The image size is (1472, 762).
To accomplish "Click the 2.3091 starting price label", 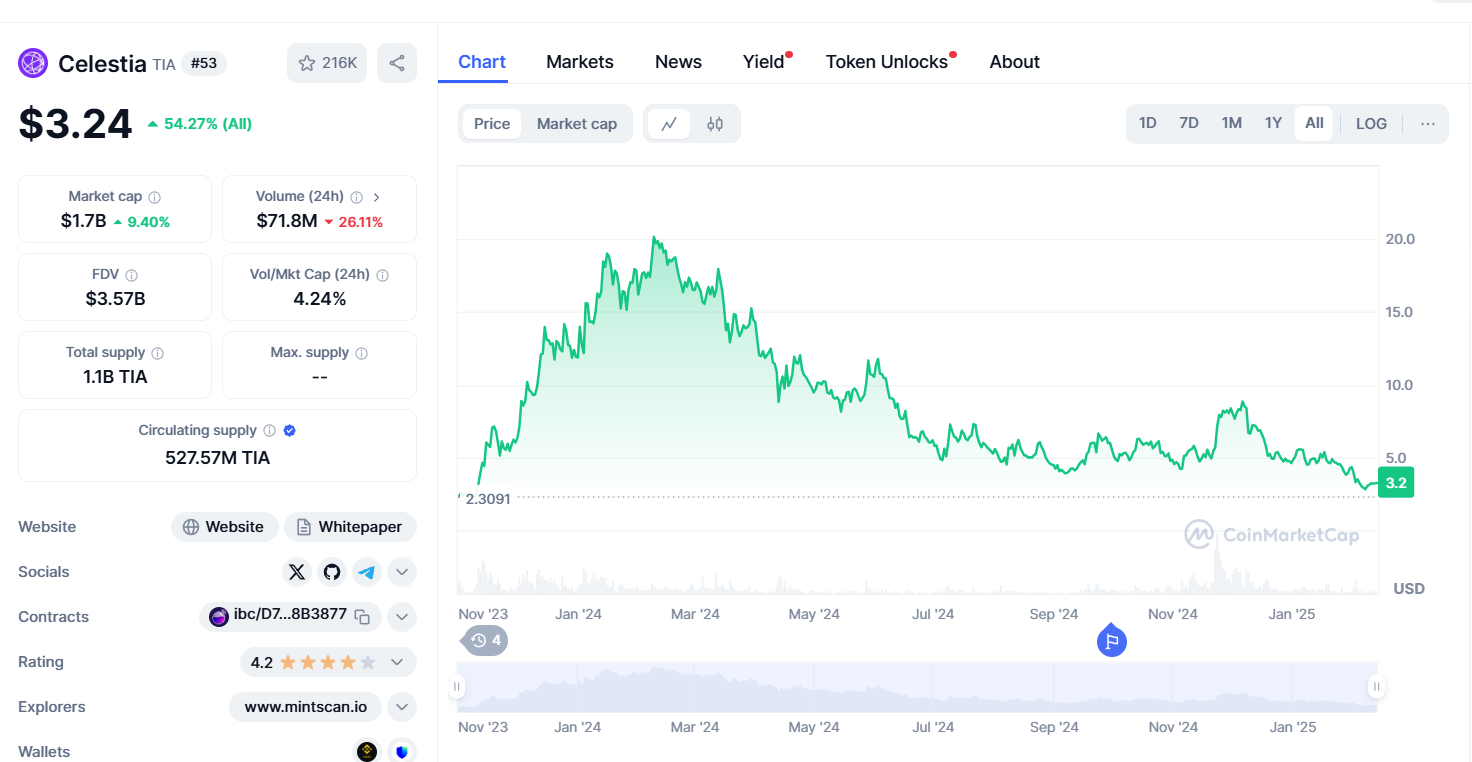I will point(487,498).
